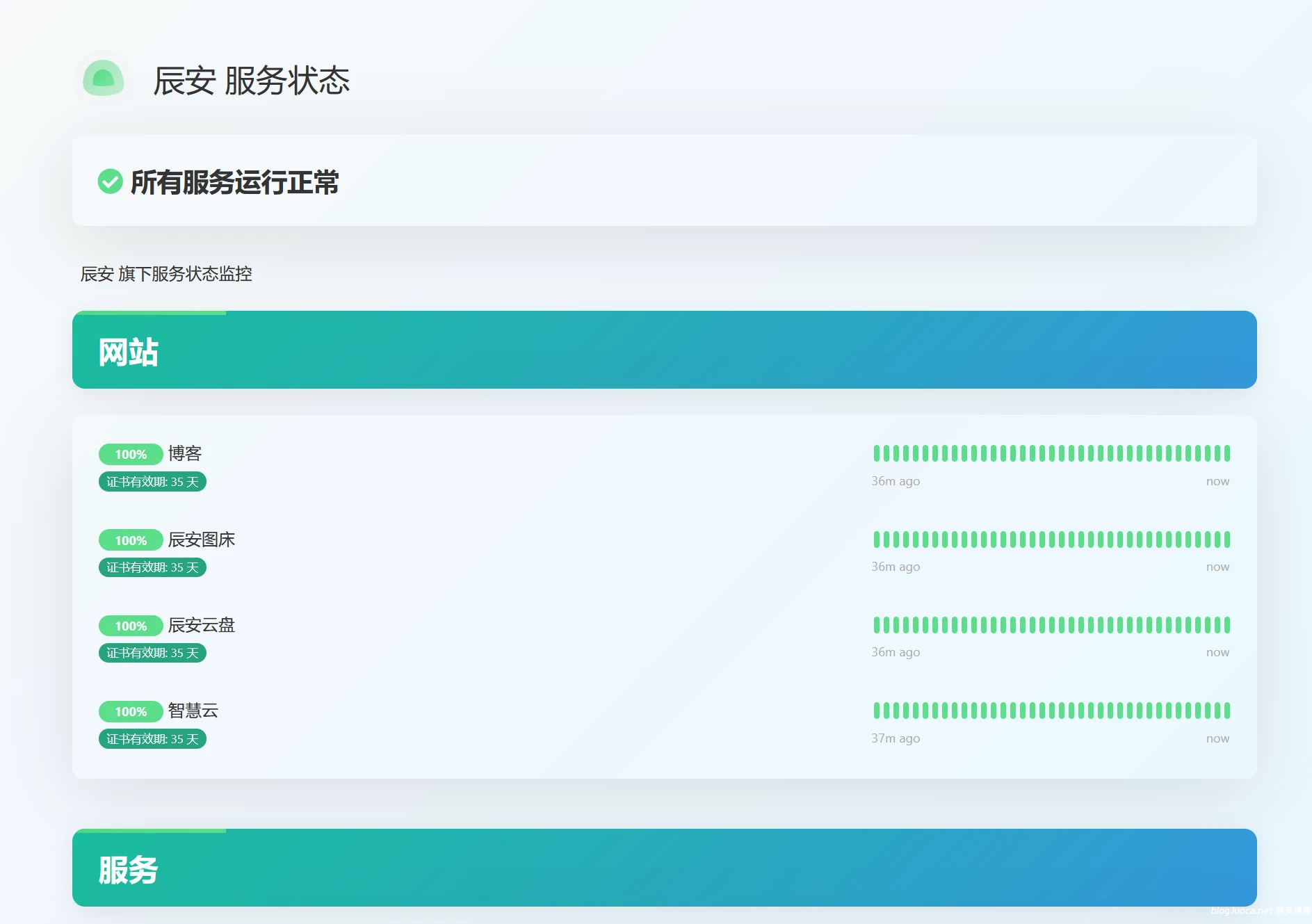Click the 100% uptime badge for 辰安图床
This screenshot has width=1312, height=924.
tap(131, 540)
